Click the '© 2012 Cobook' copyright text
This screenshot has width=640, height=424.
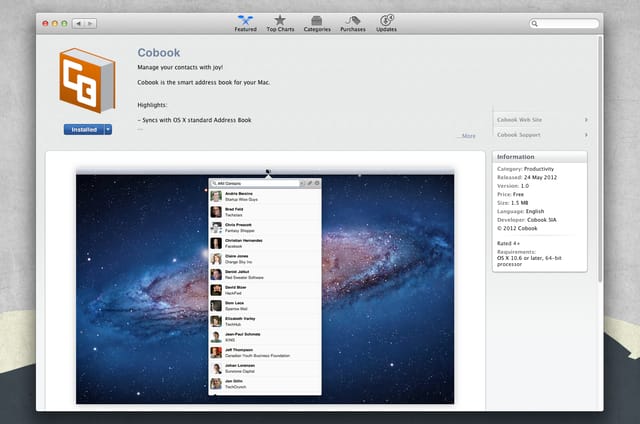[517, 229]
